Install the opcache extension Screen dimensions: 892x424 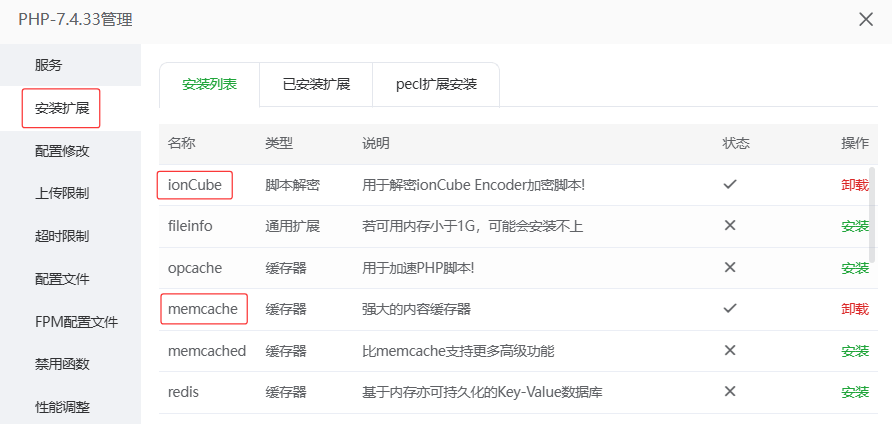855,268
